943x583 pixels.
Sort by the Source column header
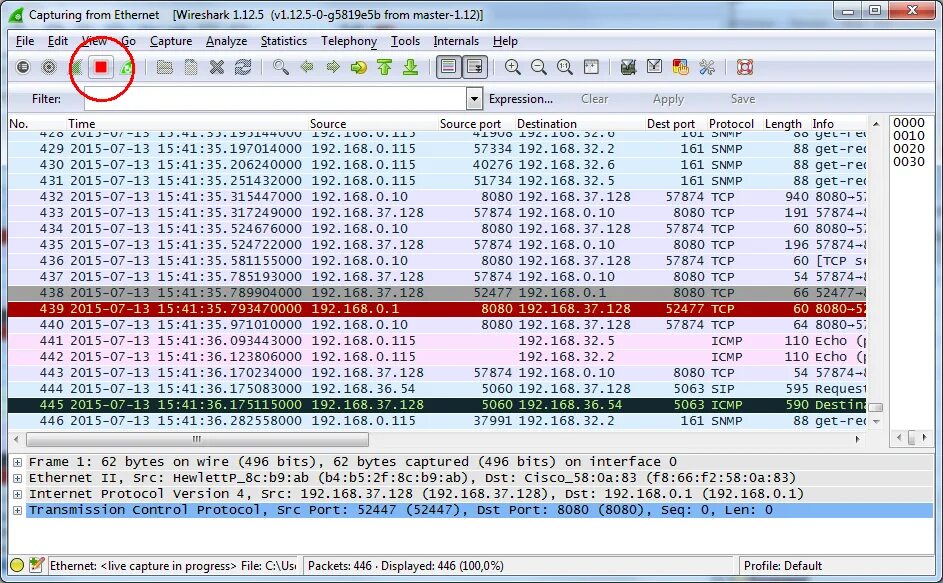[373, 124]
